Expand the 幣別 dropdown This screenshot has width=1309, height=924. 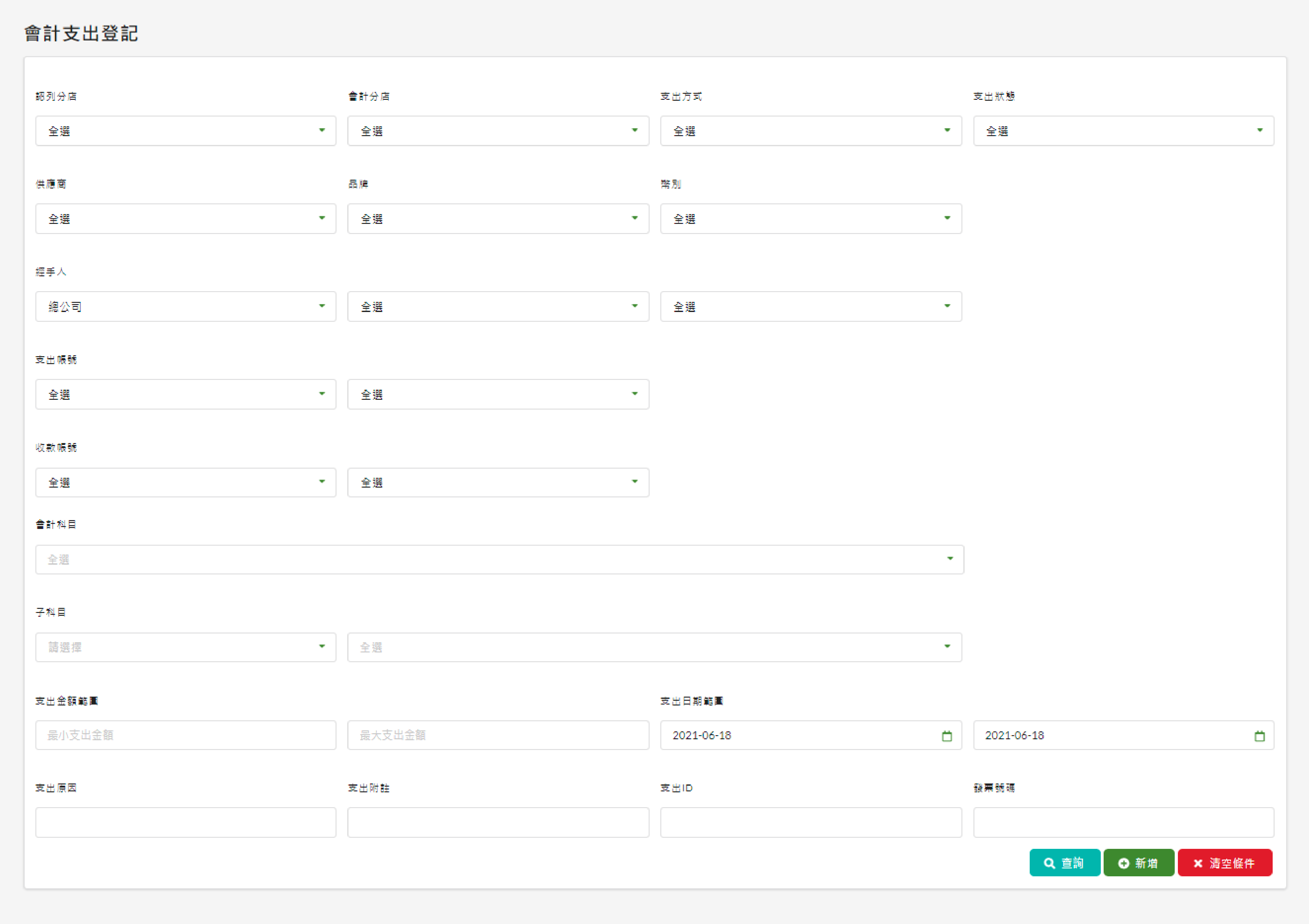point(811,219)
